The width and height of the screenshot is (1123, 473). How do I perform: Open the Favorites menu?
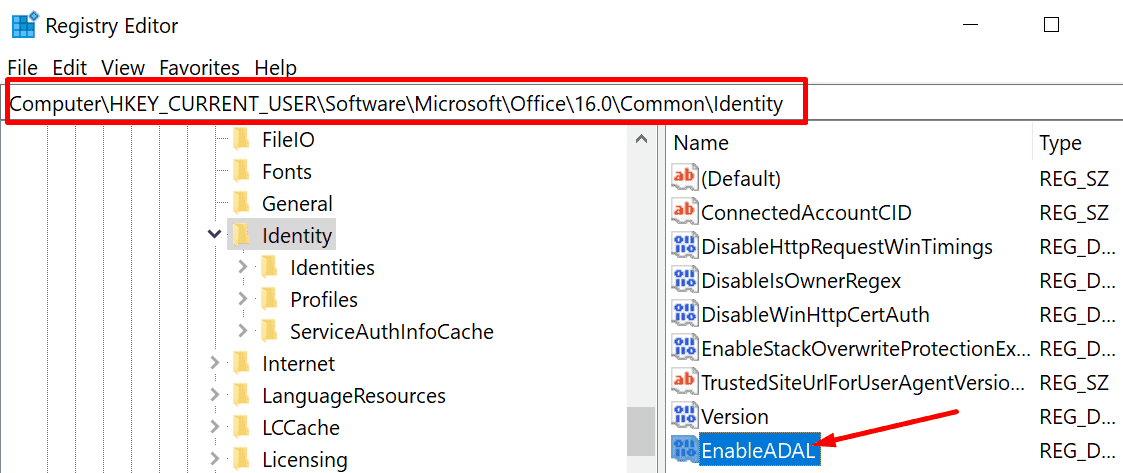[x=199, y=68]
